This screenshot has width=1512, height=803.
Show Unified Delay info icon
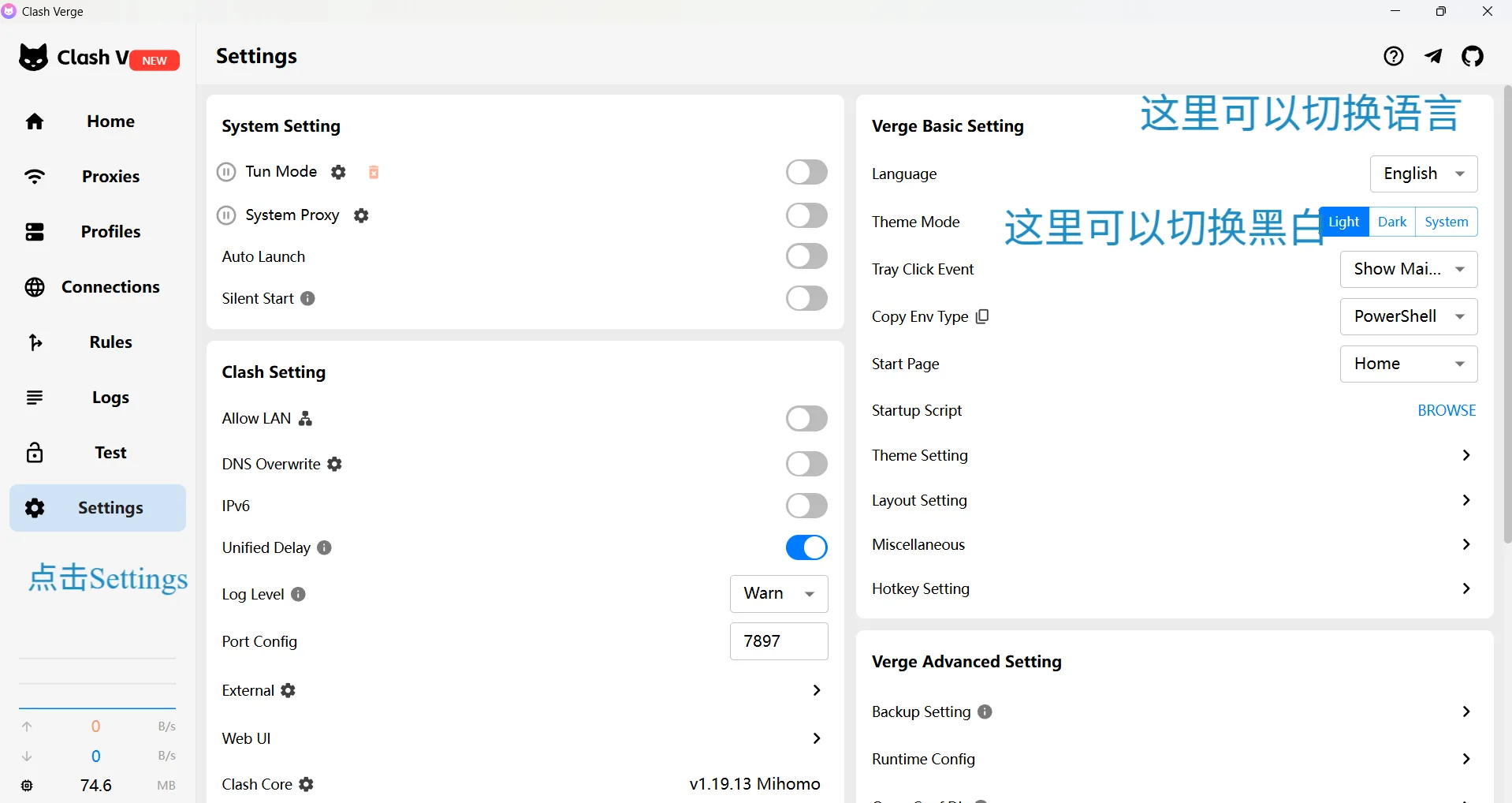pyautogui.click(x=324, y=547)
